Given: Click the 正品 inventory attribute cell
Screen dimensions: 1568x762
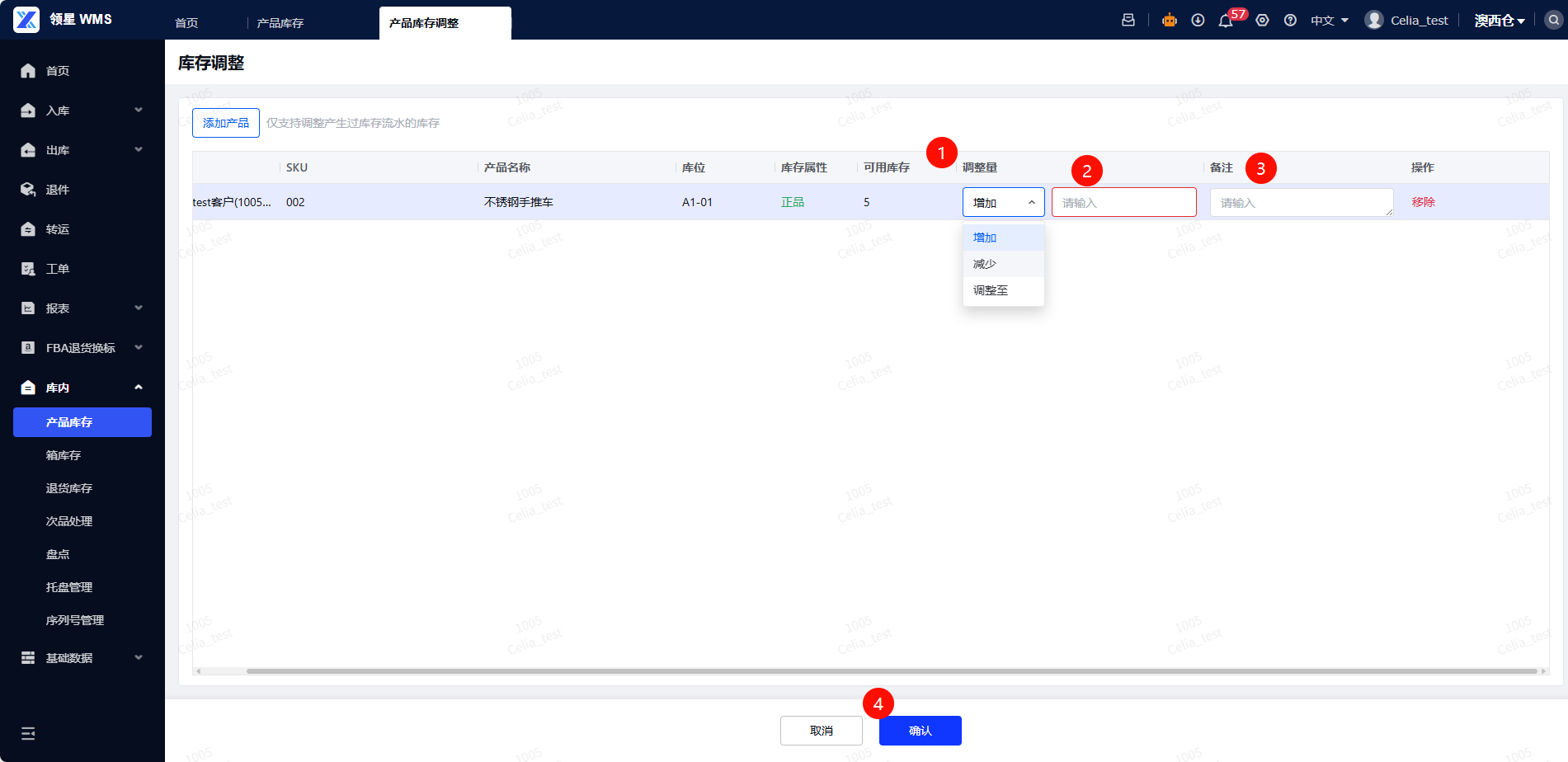Looking at the screenshot, I should click(793, 202).
